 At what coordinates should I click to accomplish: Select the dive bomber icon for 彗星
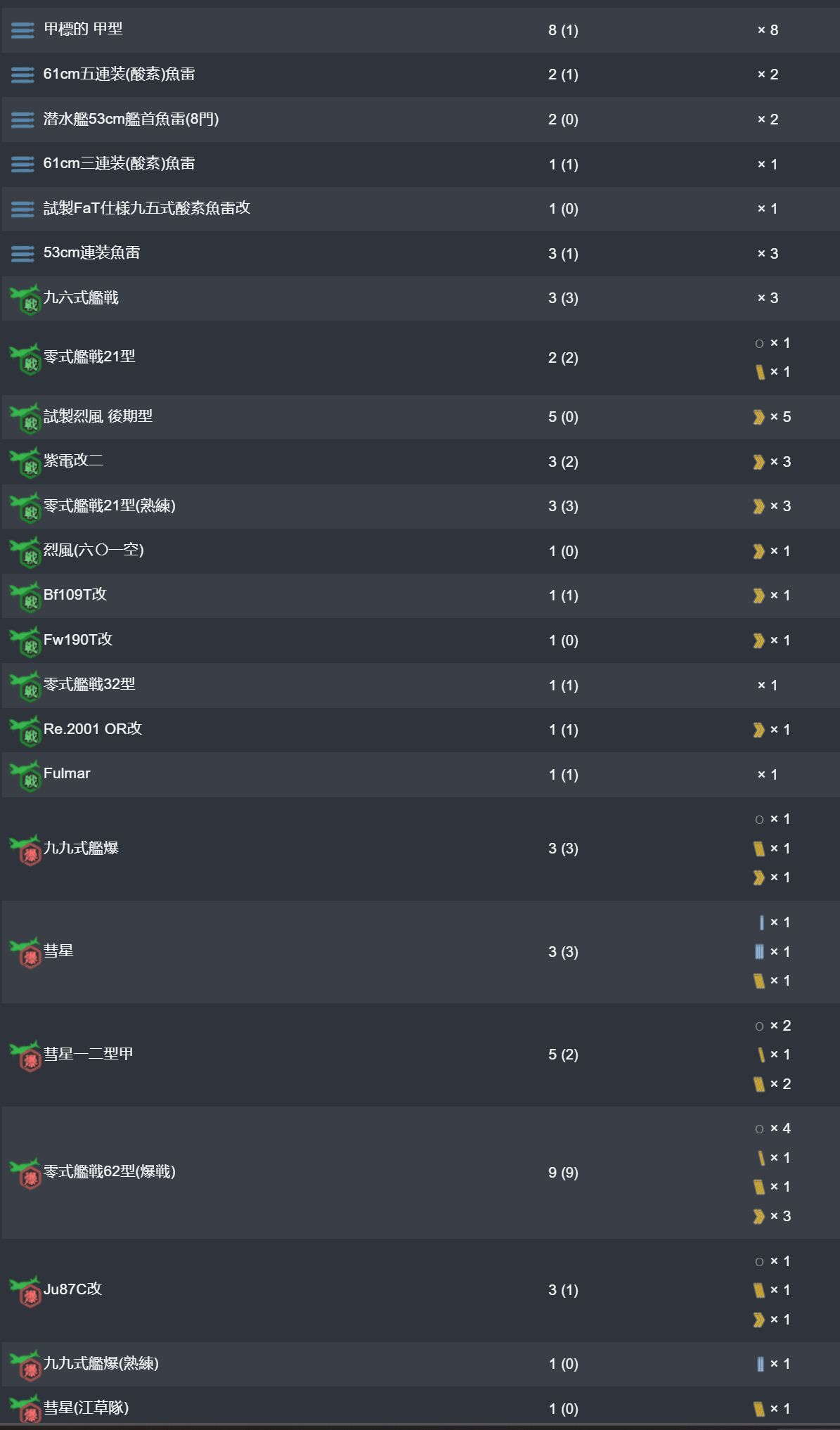(x=26, y=952)
